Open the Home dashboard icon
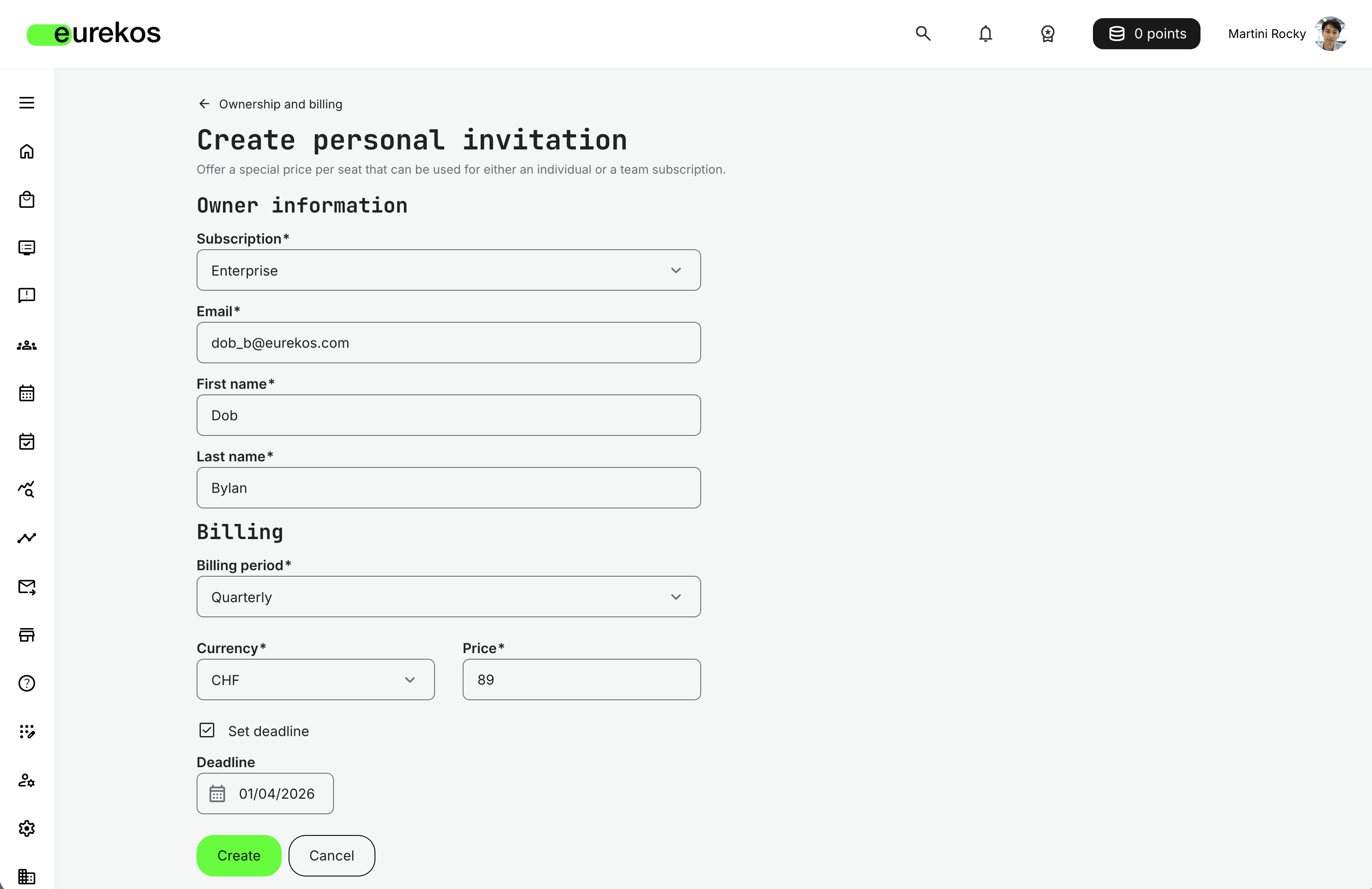This screenshot has width=1372, height=889. (26, 151)
